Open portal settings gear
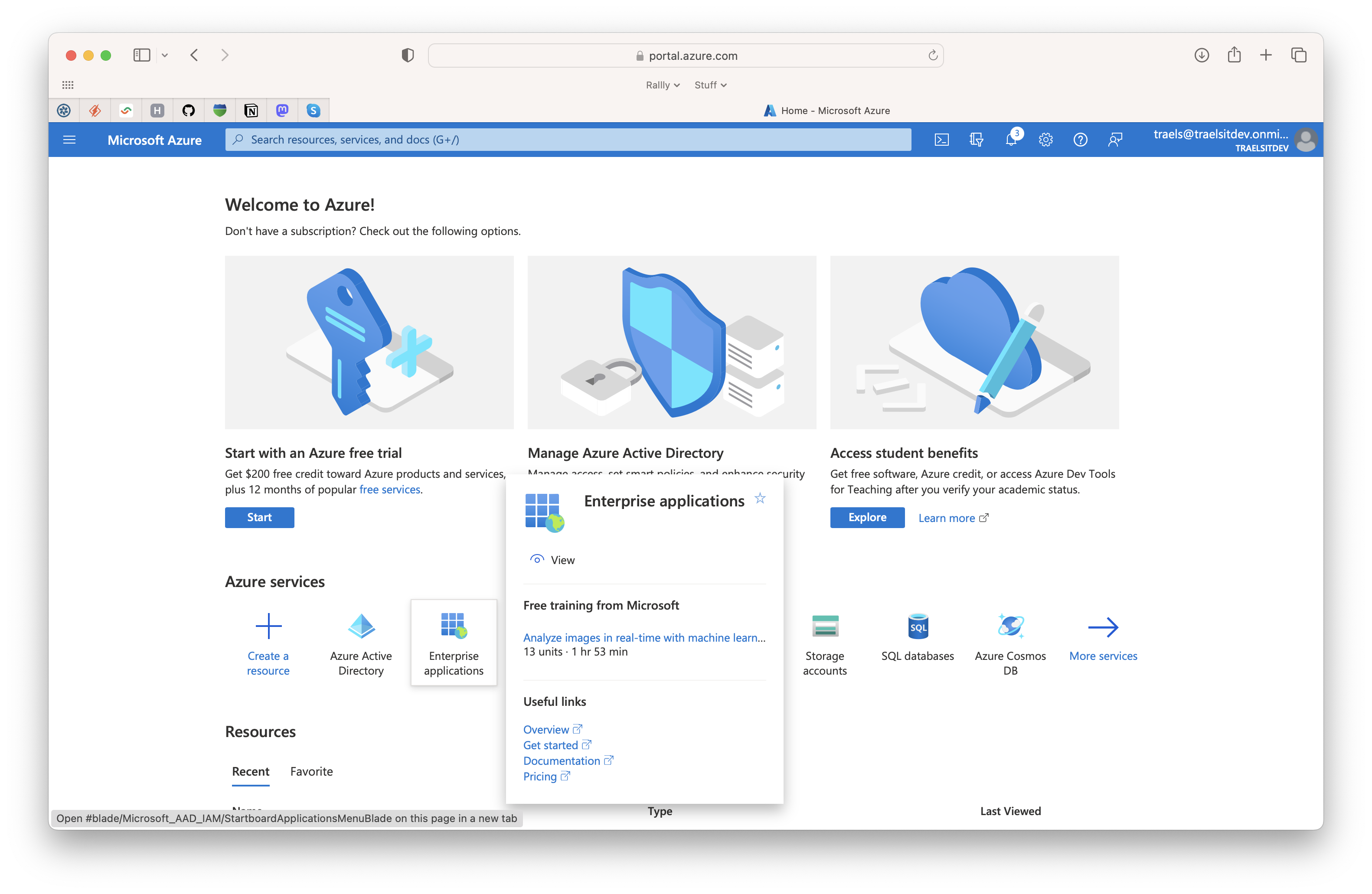This screenshot has width=1372, height=894. [x=1046, y=140]
